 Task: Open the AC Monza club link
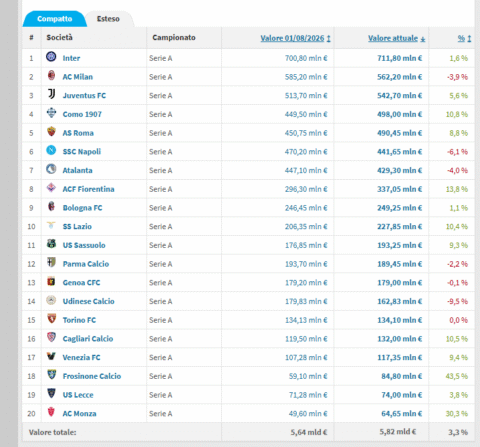pos(80,413)
